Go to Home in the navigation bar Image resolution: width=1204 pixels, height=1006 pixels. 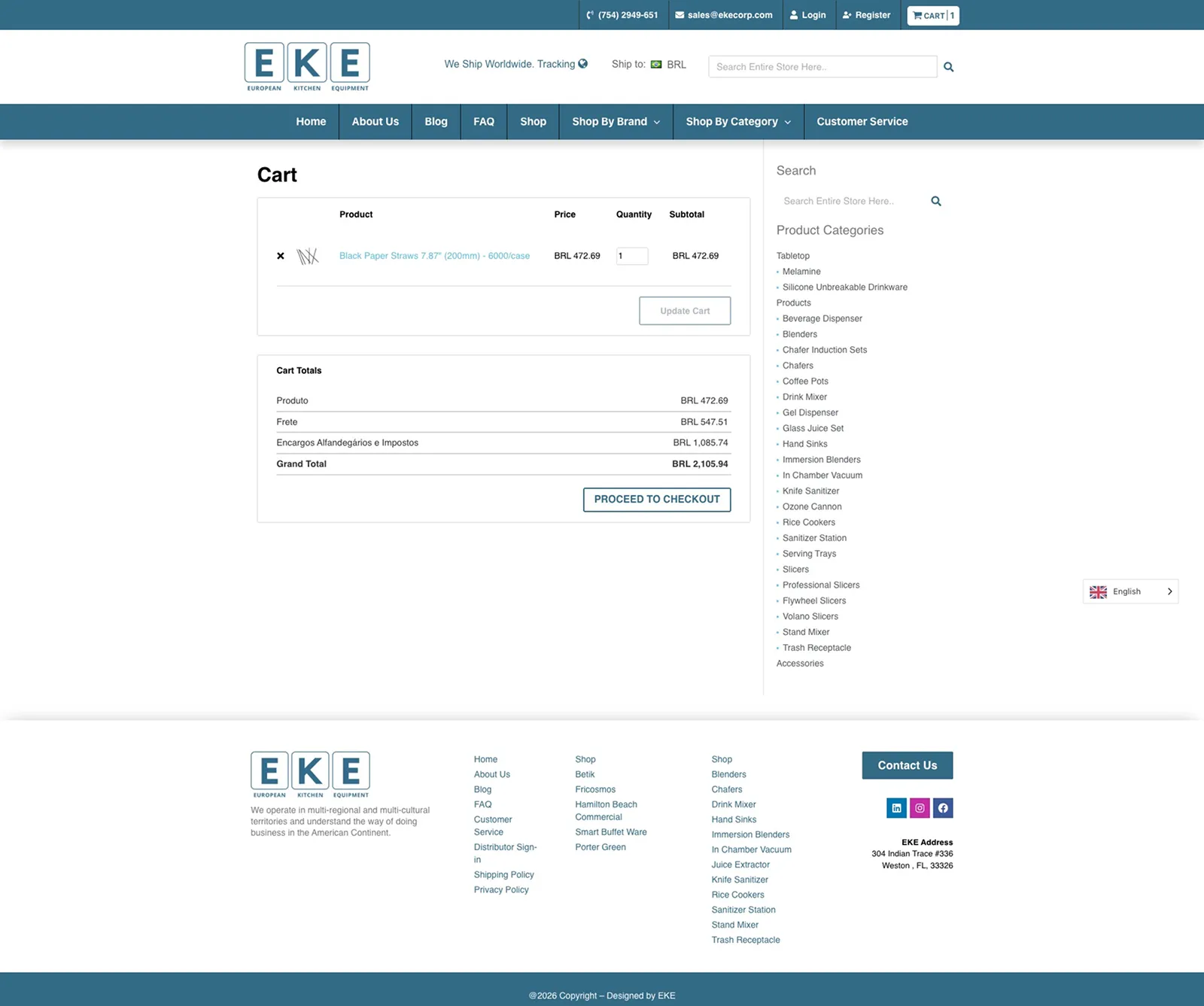pyautogui.click(x=311, y=122)
